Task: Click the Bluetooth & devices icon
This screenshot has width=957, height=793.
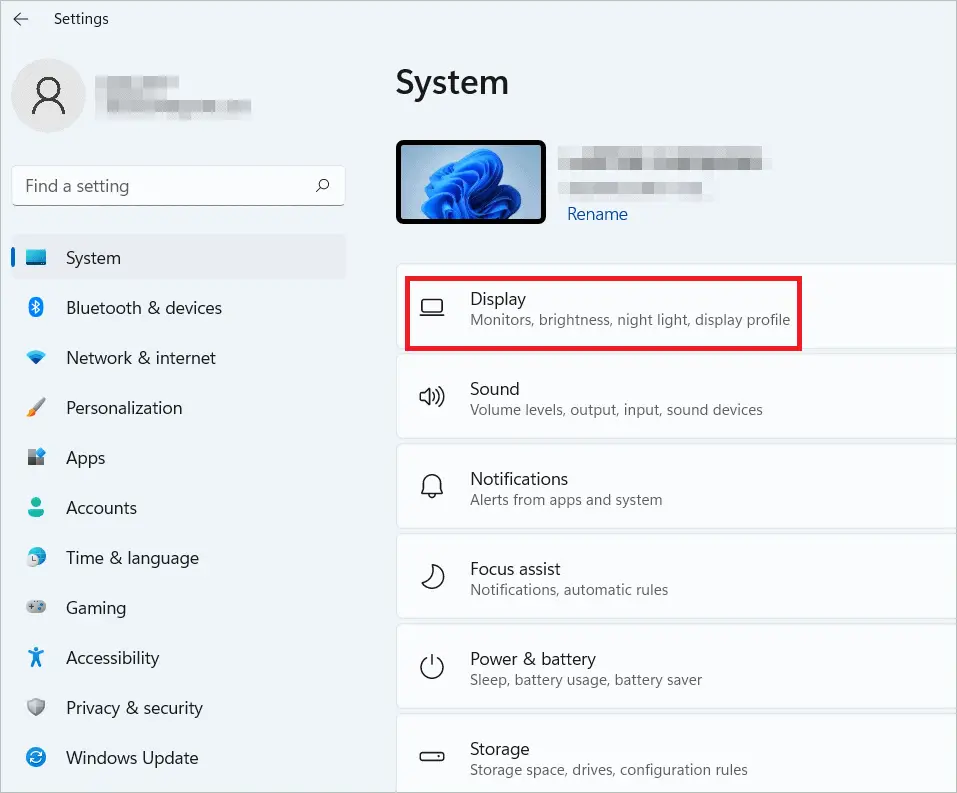Action: 37,308
